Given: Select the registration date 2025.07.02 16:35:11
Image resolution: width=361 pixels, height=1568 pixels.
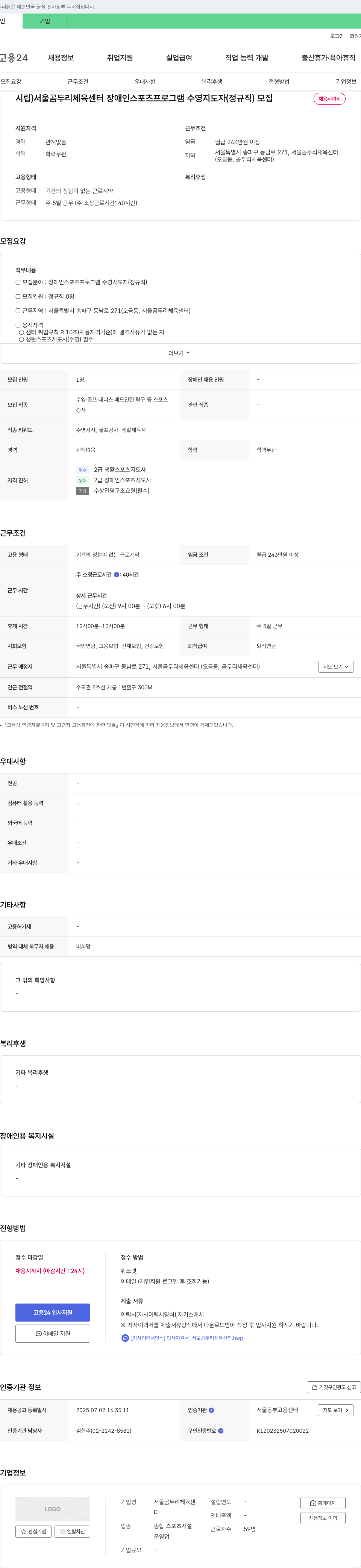Looking at the screenshot, I should [x=102, y=1410].
